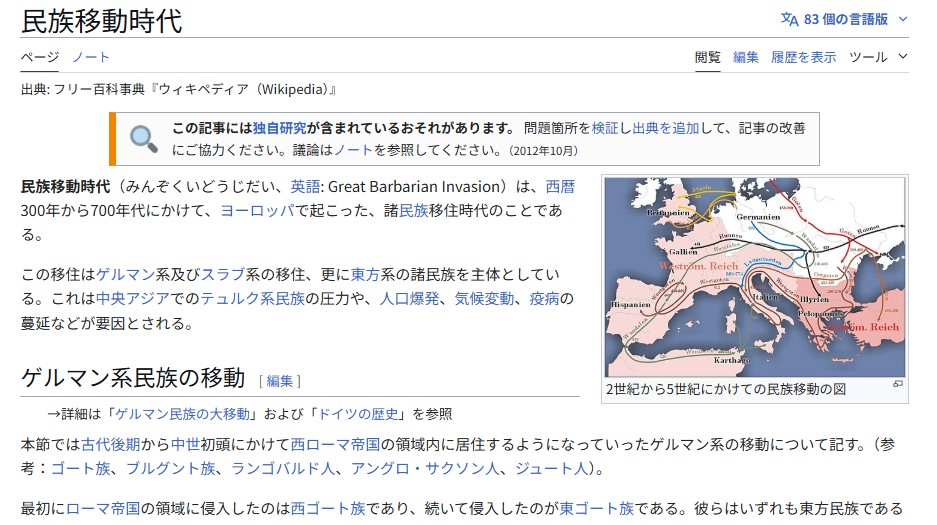Edit the ゲルマン系民族の移動 section
Viewport: 937px width, 525px height.
[x=280, y=381]
